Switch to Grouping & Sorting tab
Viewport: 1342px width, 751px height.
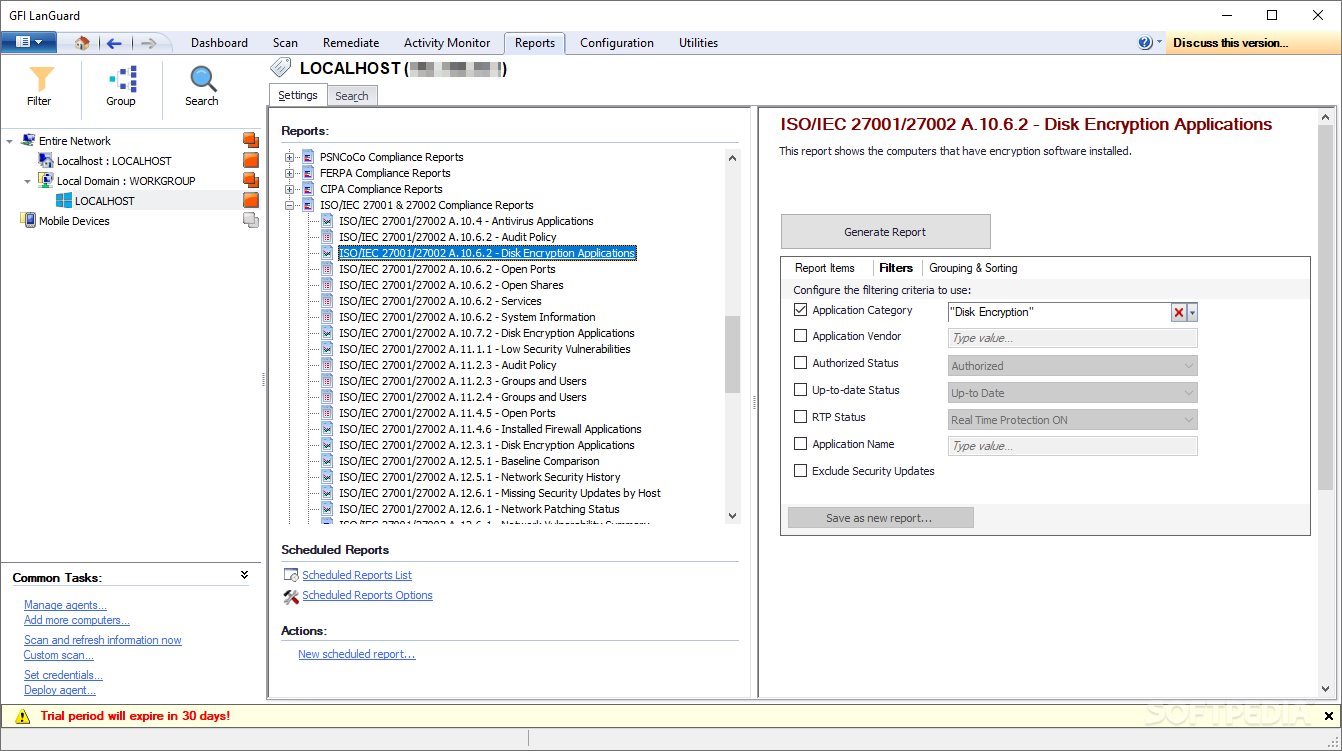(973, 268)
